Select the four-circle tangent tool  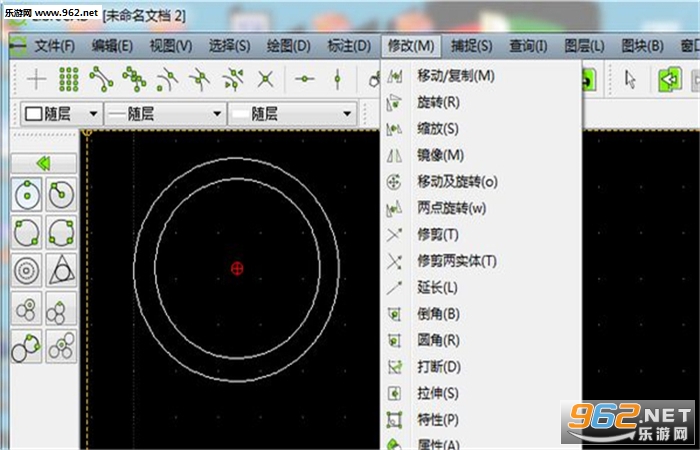tap(61, 346)
